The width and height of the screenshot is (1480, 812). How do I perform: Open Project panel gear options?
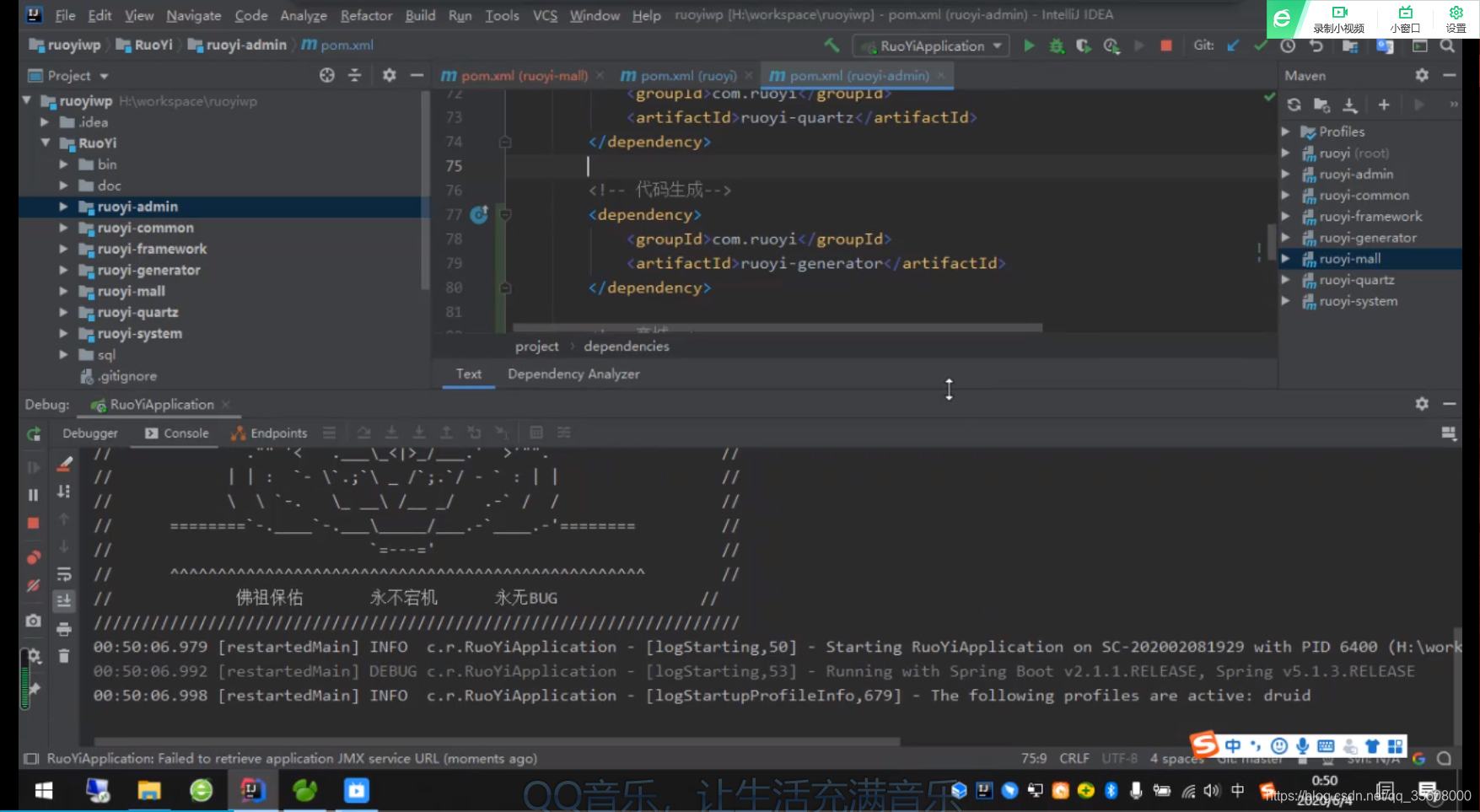coord(389,75)
